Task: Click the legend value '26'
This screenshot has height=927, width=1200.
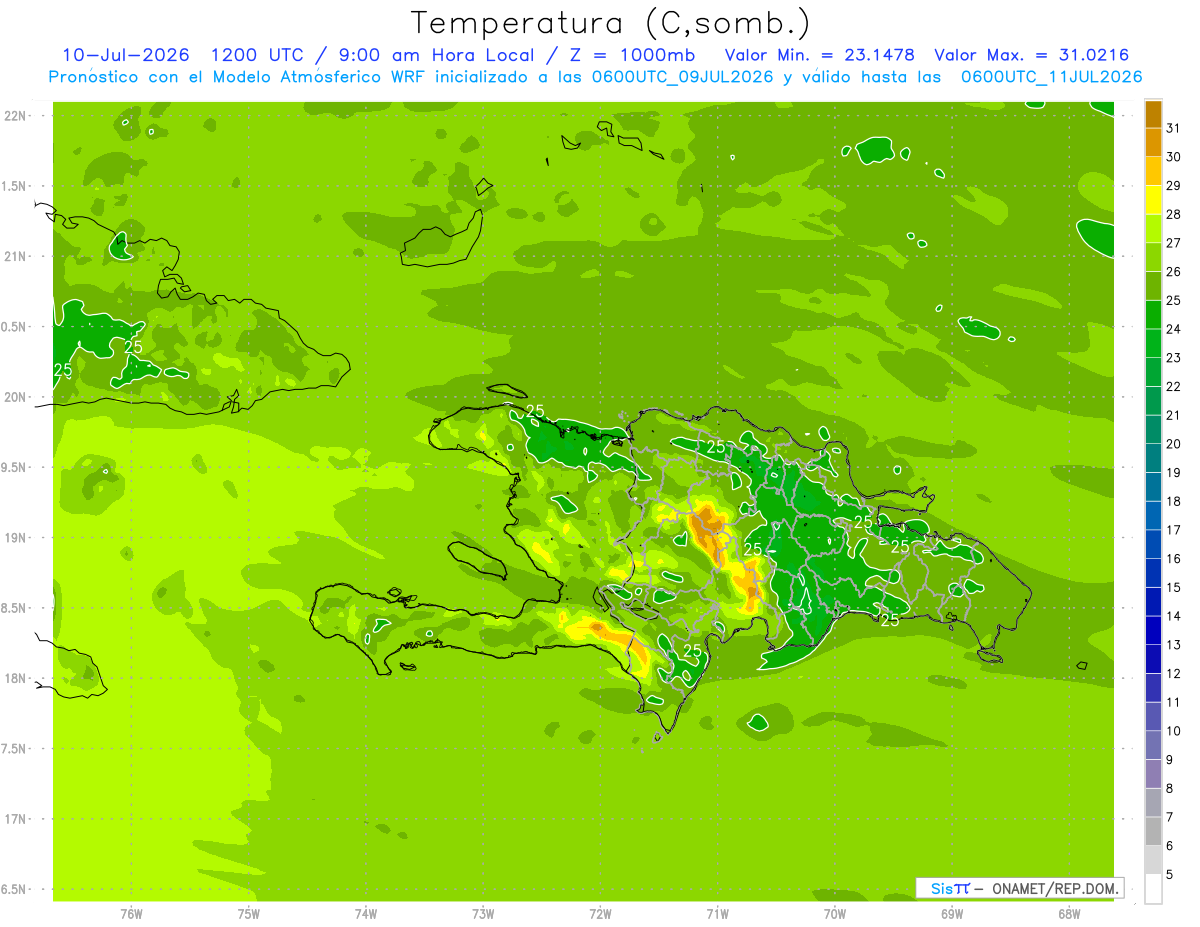Action: (1173, 271)
